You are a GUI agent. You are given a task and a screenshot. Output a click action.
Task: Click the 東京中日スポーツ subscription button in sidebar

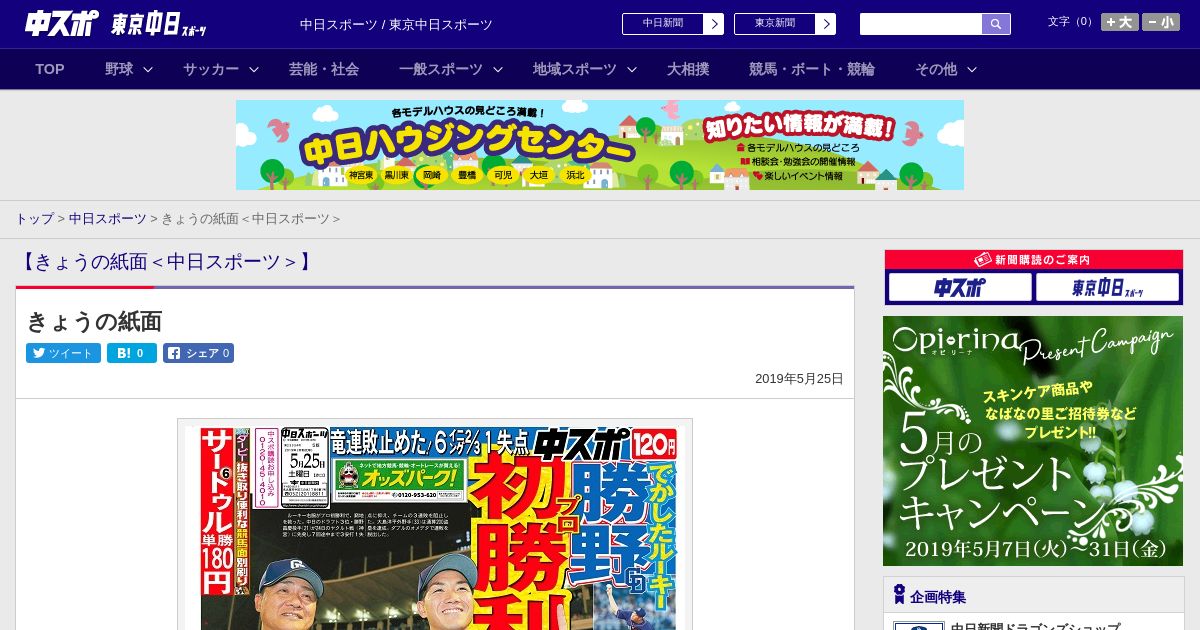tap(1108, 288)
